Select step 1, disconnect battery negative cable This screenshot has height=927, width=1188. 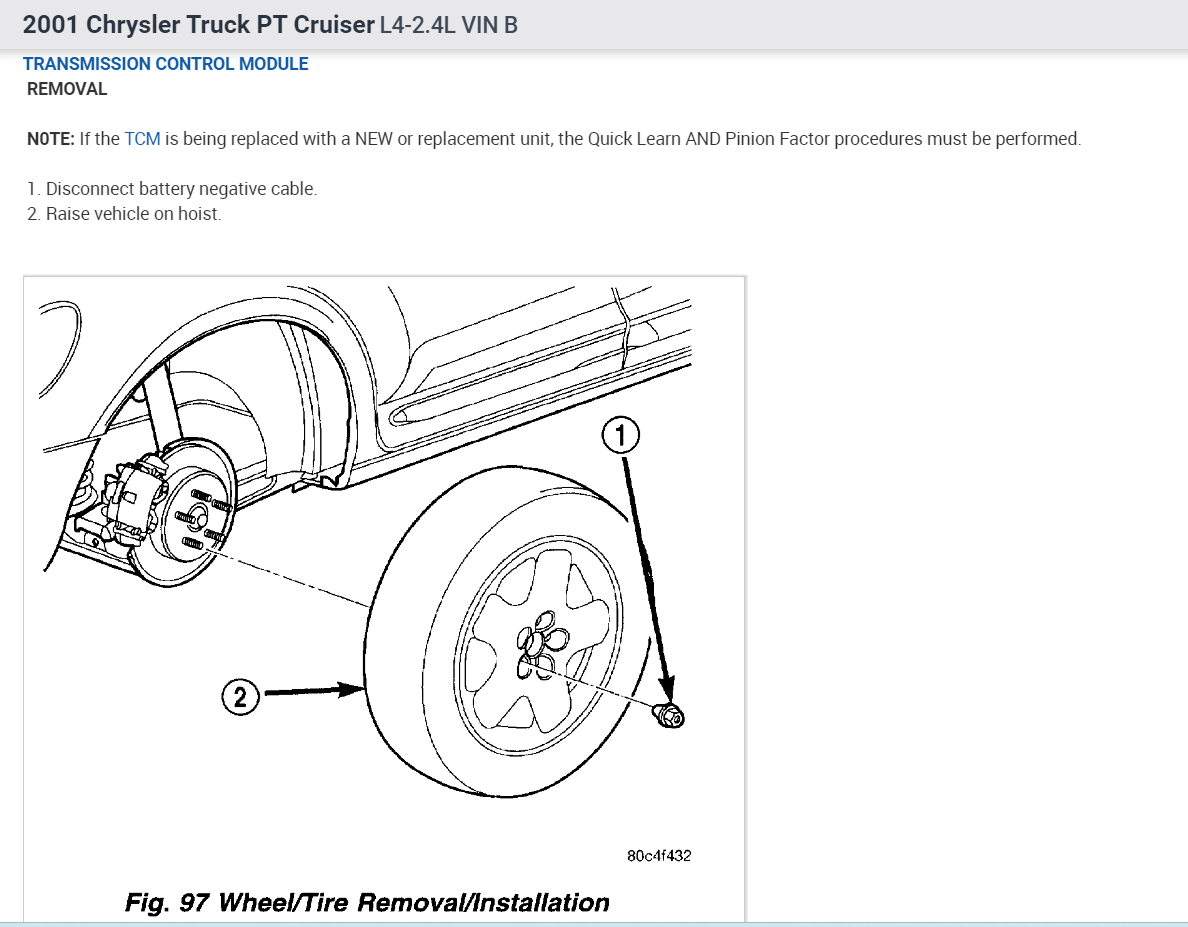pos(170,188)
